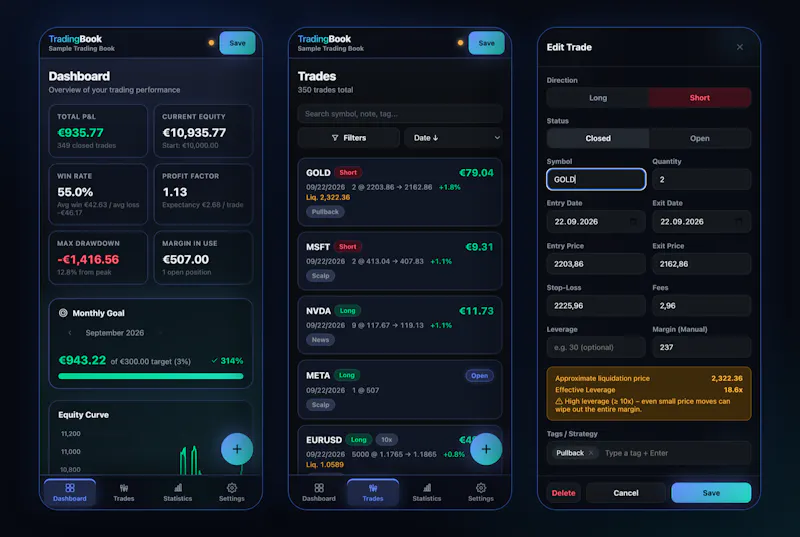Open the Trades tab in Dashboard panel nav bar
The height and width of the screenshot is (537, 800).
pos(124,493)
